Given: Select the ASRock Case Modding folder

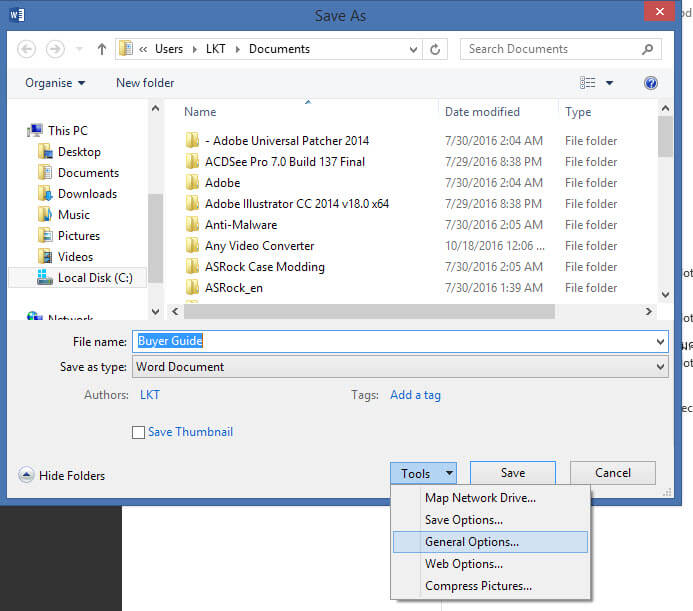Looking at the screenshot, I should click(x=265, y=267).
